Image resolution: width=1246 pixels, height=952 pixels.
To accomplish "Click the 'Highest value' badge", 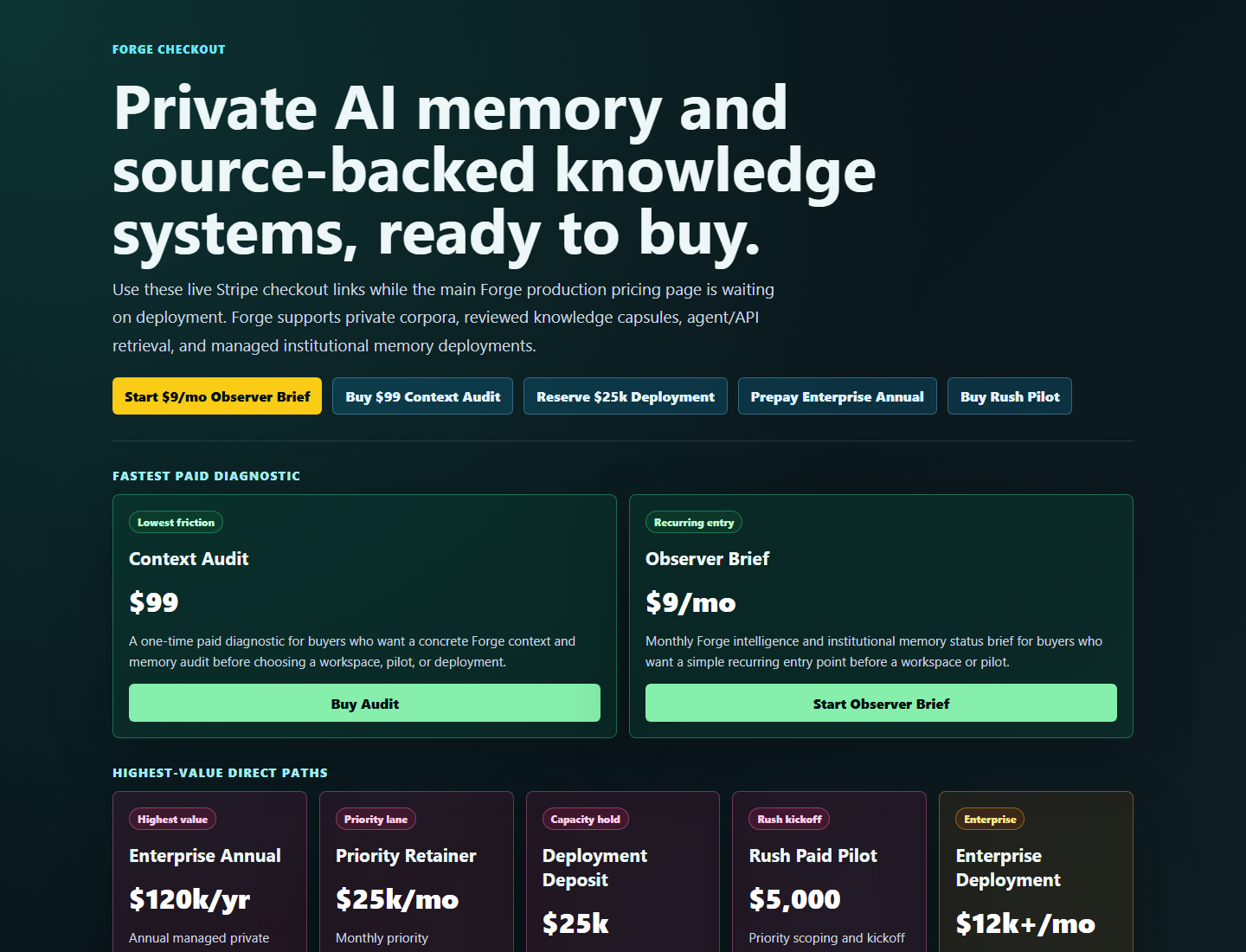I will [x=172, y=819].
